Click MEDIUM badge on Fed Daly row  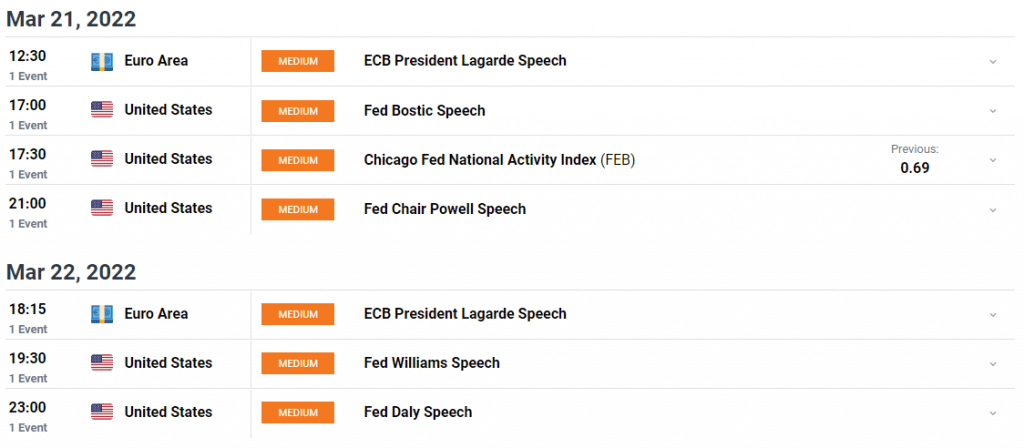[298, 413]
